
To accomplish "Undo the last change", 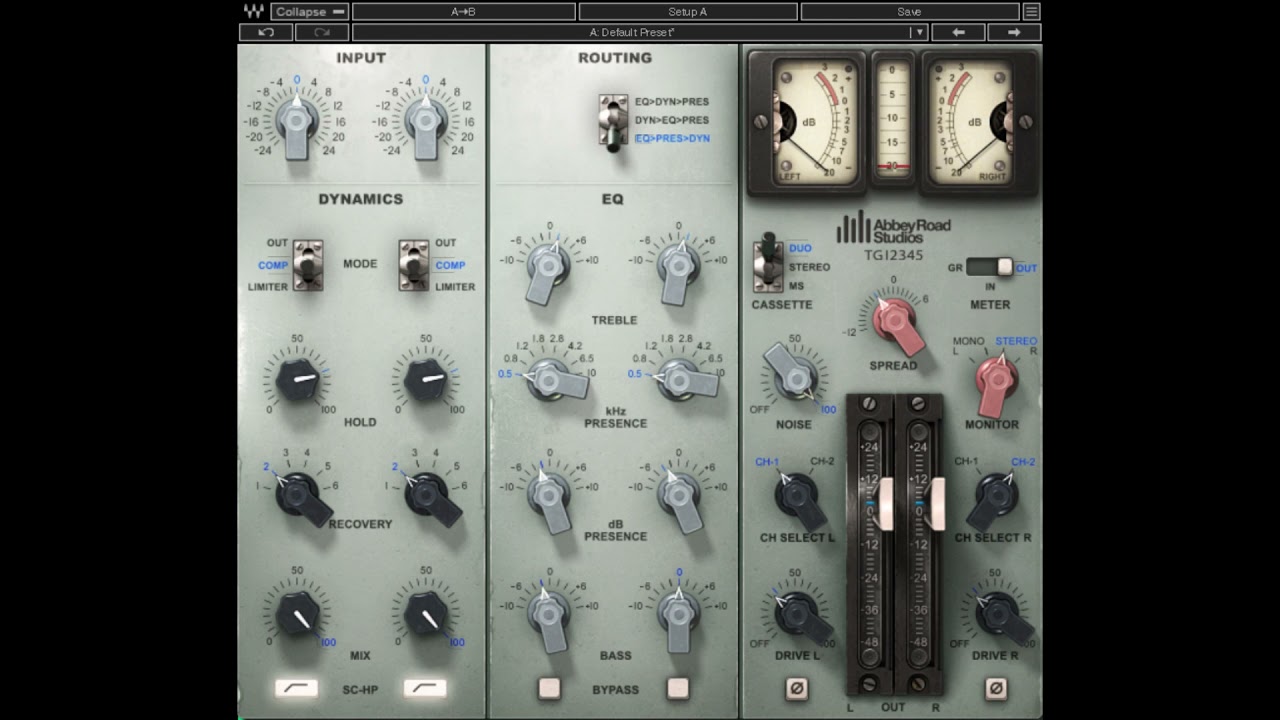I will 265,32.
